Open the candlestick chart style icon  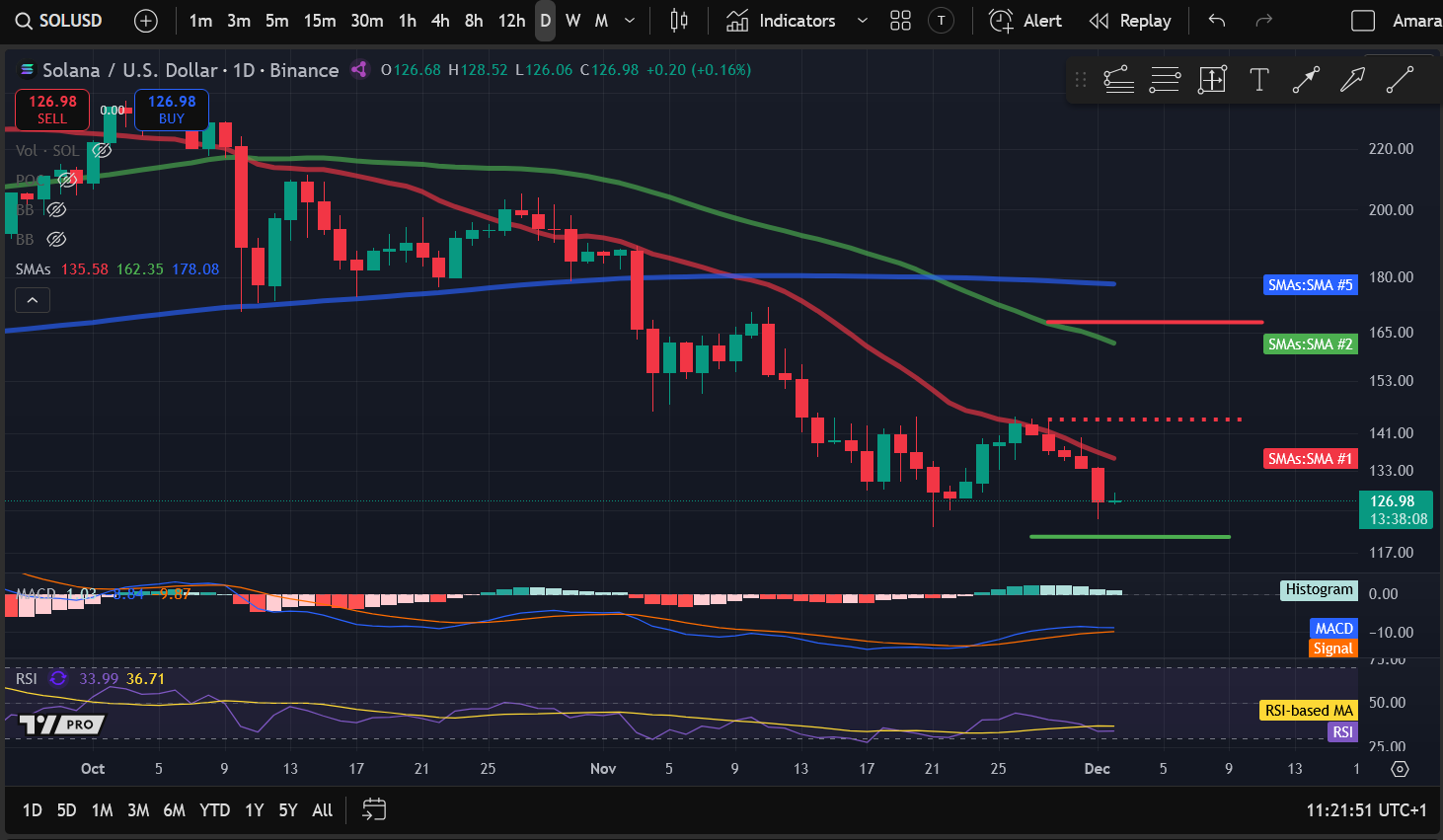pos(679,21)
